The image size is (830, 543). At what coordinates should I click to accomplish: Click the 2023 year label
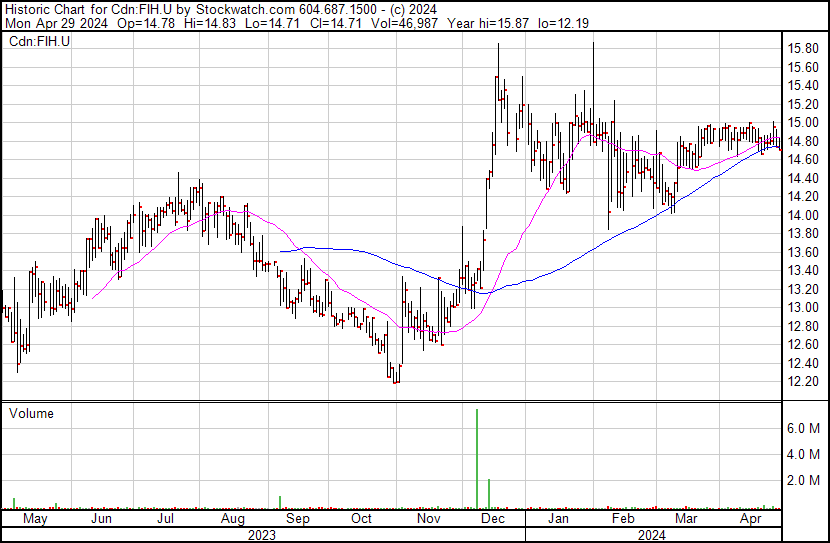(261, 535)
